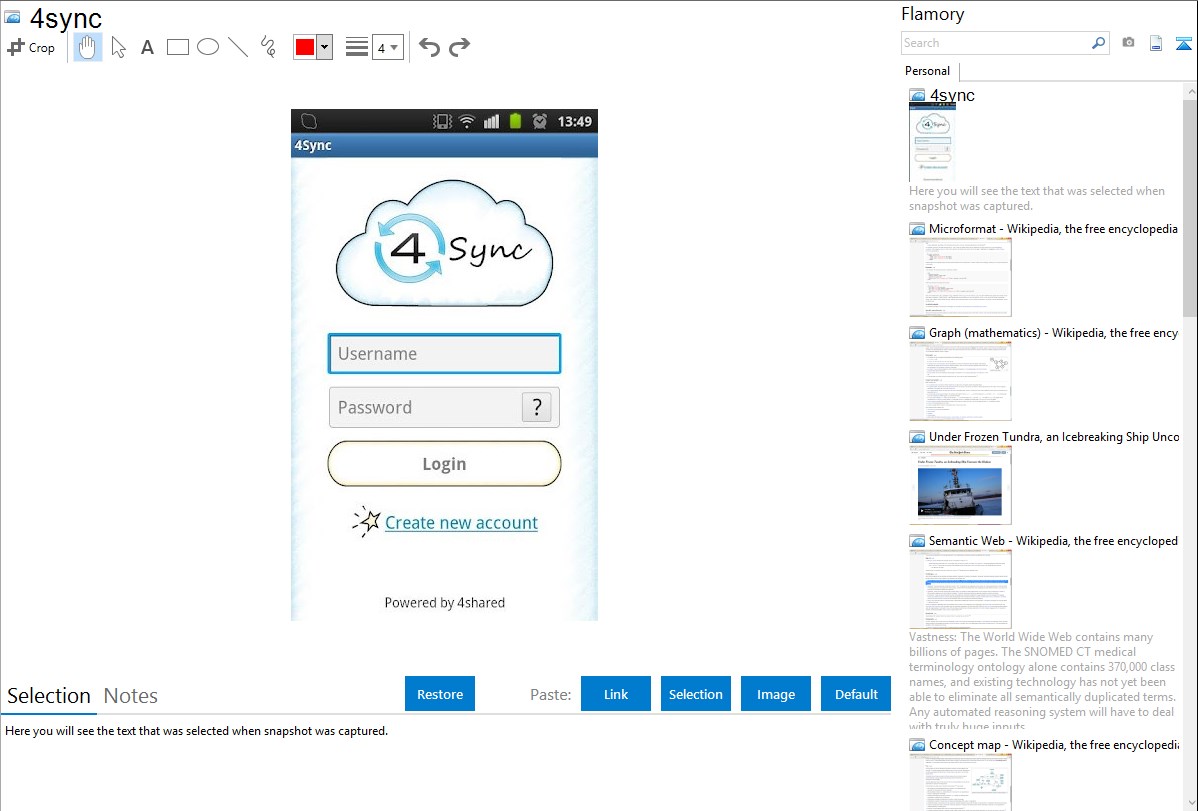Click the search magnifier icon
The width and height of the screenshot is (1198, 811).
(1099, 43)
